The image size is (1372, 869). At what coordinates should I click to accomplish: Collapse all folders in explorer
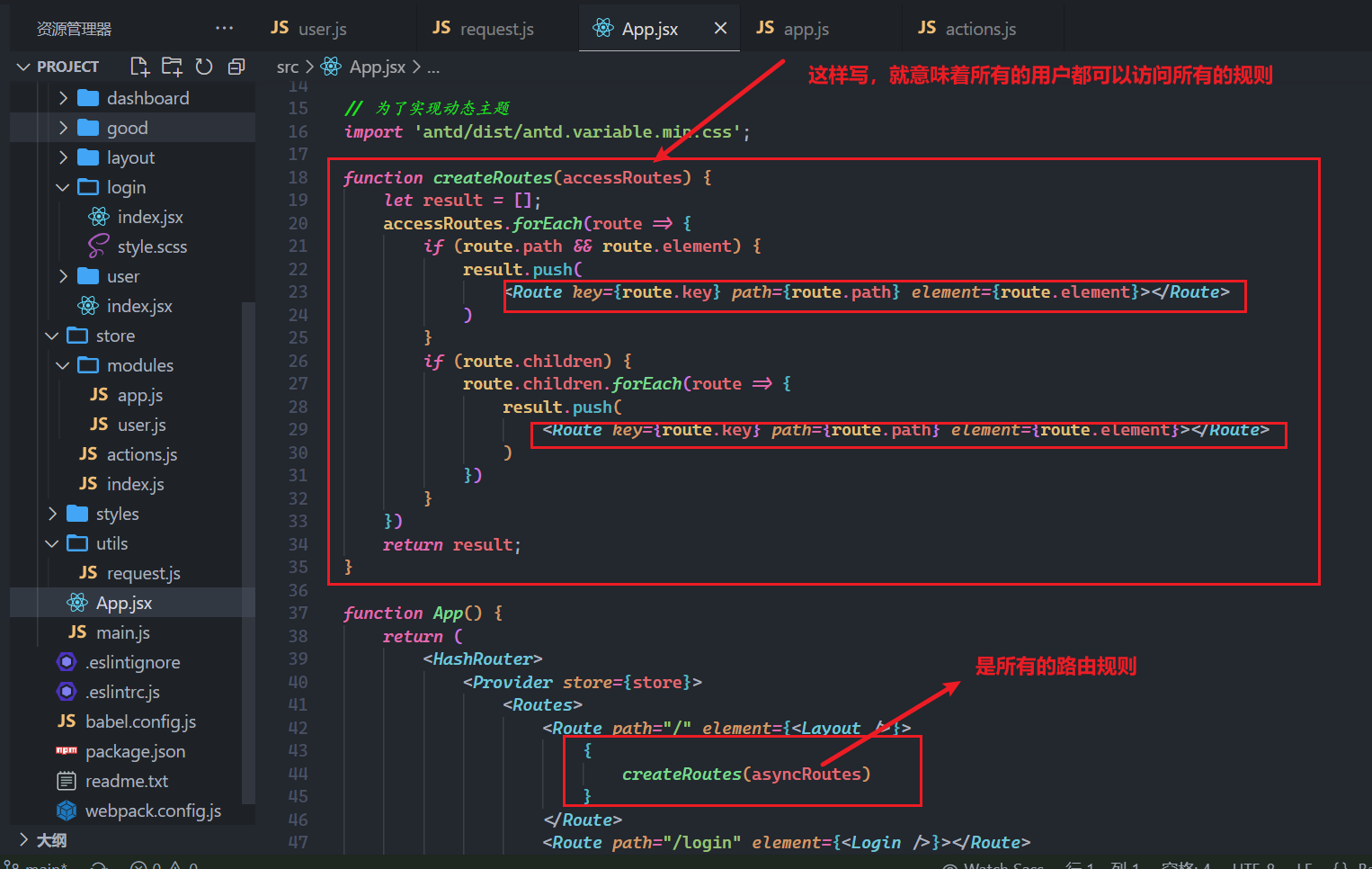coord(236,67)
